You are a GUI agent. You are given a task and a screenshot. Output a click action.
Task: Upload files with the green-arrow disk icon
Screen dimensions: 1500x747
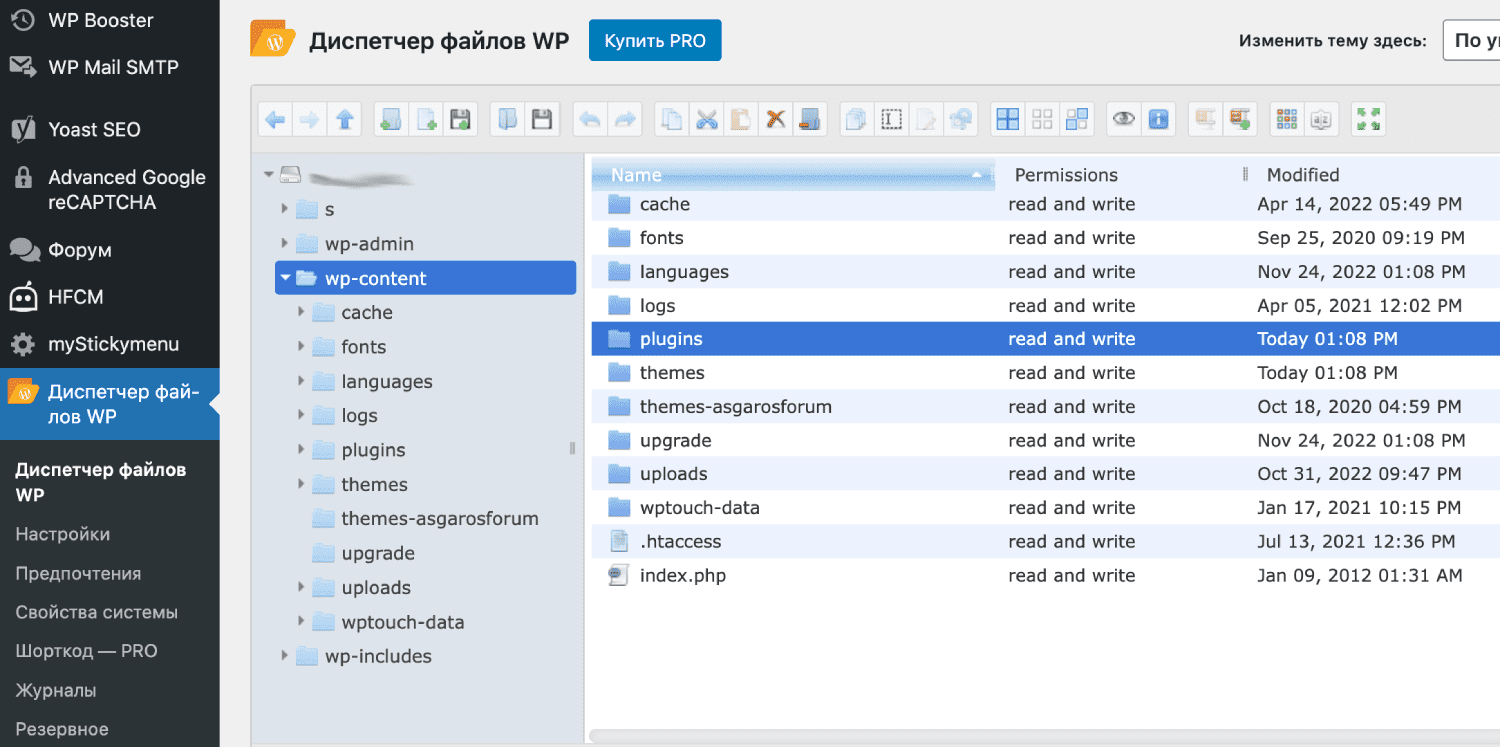461,120
